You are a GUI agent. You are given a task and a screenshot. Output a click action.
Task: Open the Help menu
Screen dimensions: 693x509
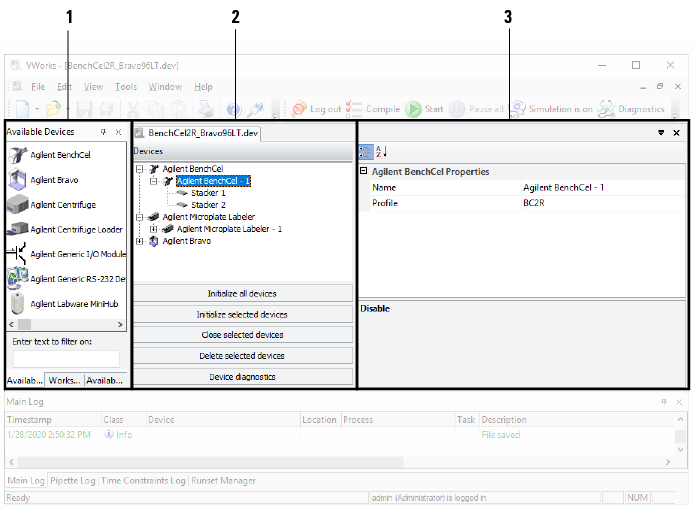tap(203, 87)
